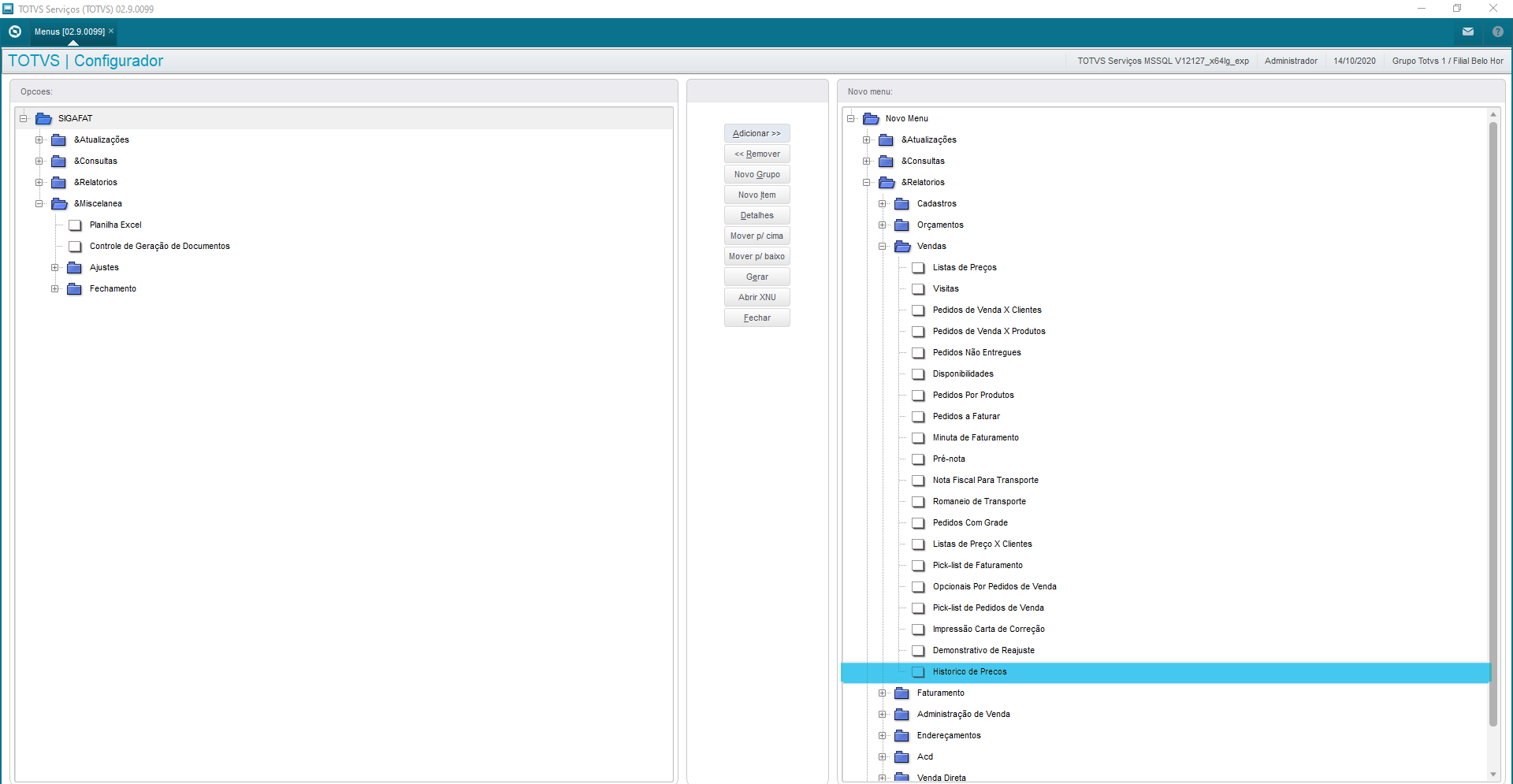Click the Novo menu scrollbar down arrow
This screenshot has height=784, width=1513.
click(x=1493, y=775)
